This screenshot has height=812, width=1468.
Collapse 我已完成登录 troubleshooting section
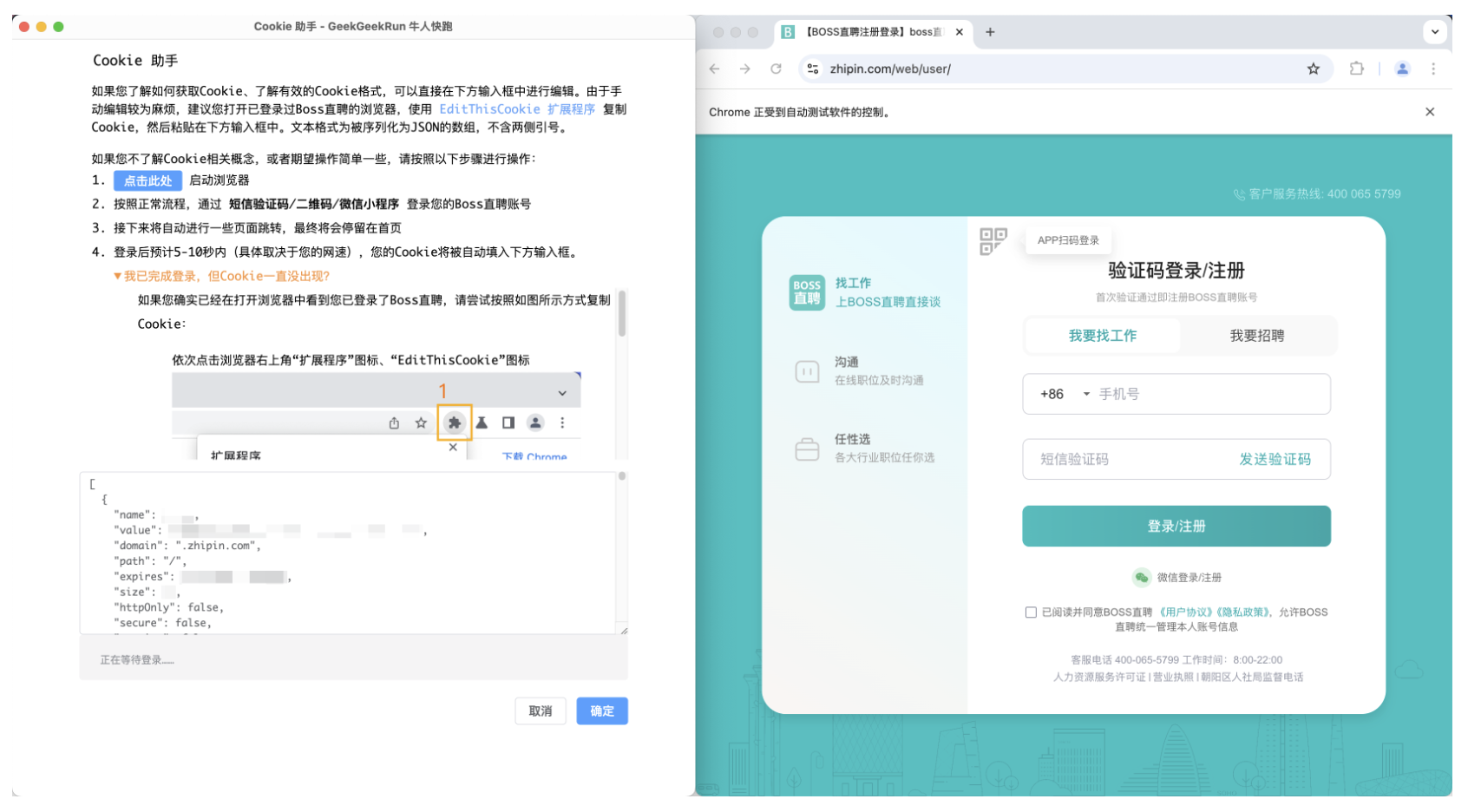point(221,276)
